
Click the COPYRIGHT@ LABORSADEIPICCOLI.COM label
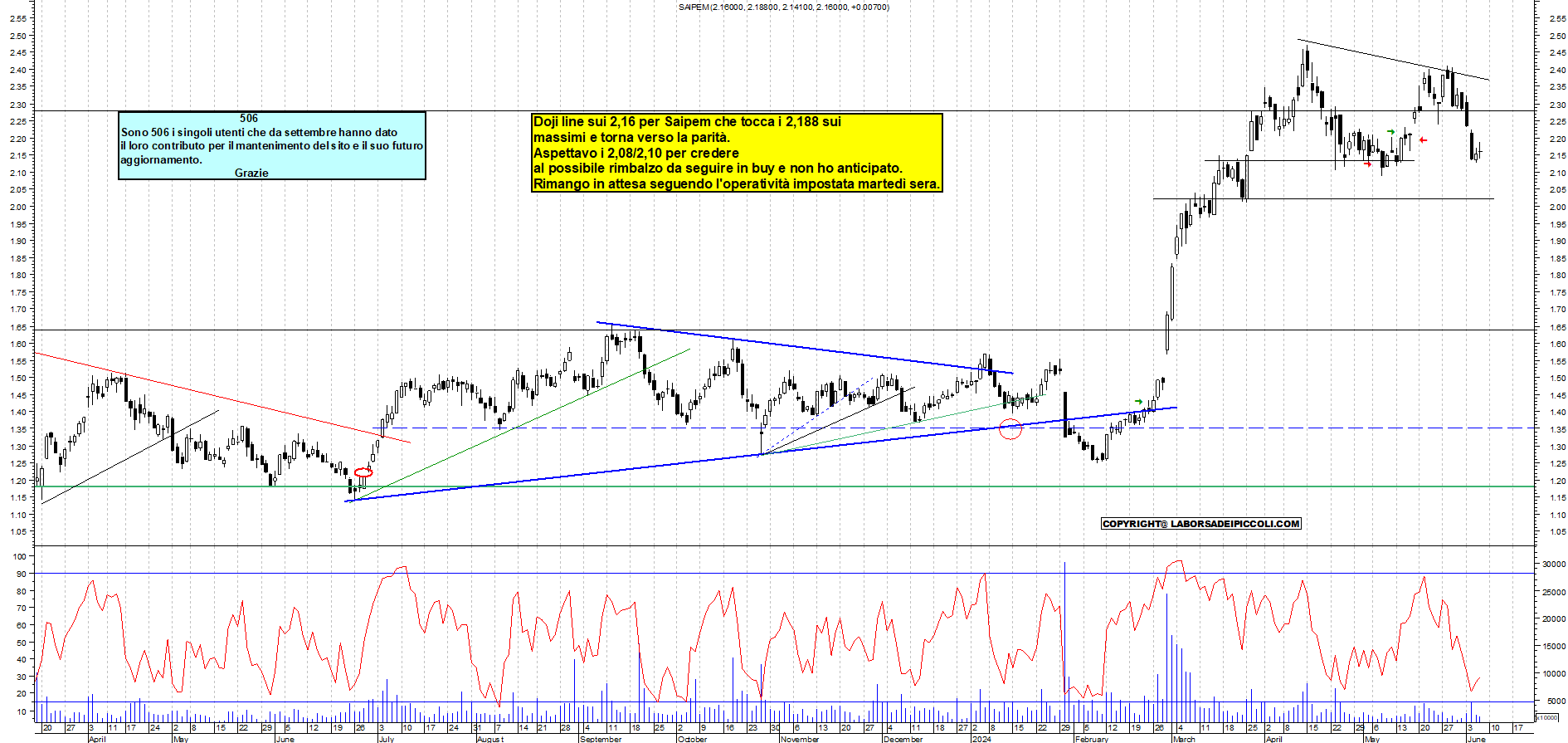pyautogui.click(x=1201, y=524)
